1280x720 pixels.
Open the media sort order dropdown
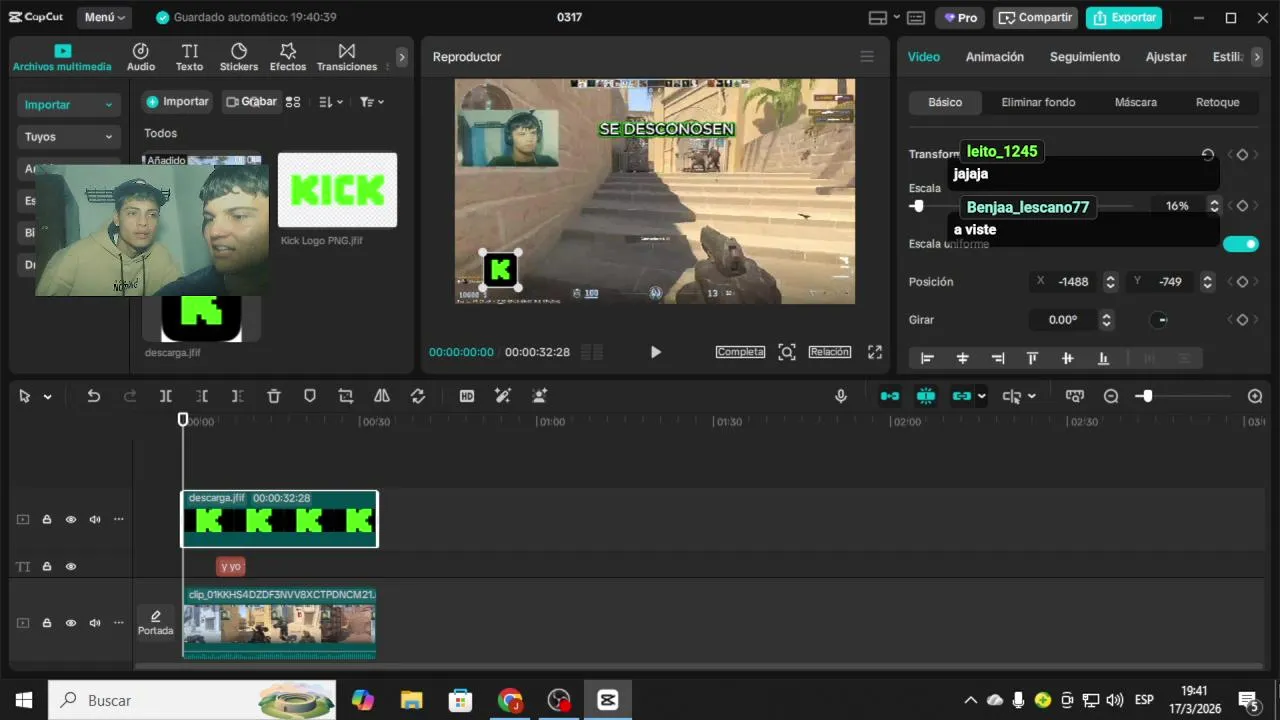pyautogui.click(x=331, y=102)
